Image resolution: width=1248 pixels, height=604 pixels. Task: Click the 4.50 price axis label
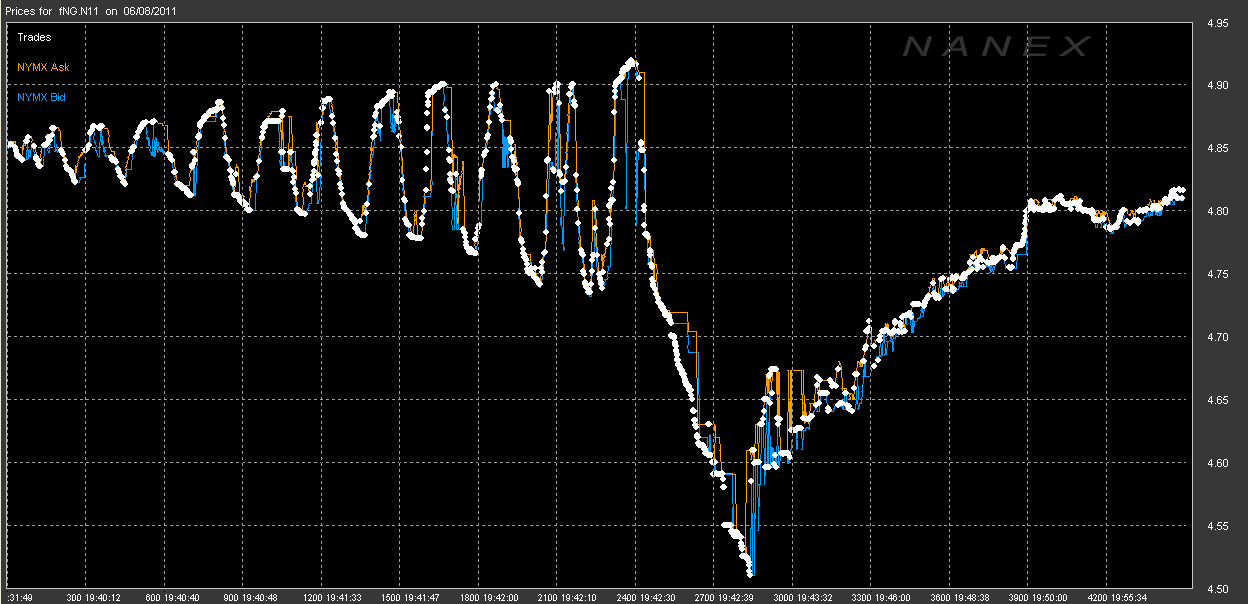coord(1217,588)
